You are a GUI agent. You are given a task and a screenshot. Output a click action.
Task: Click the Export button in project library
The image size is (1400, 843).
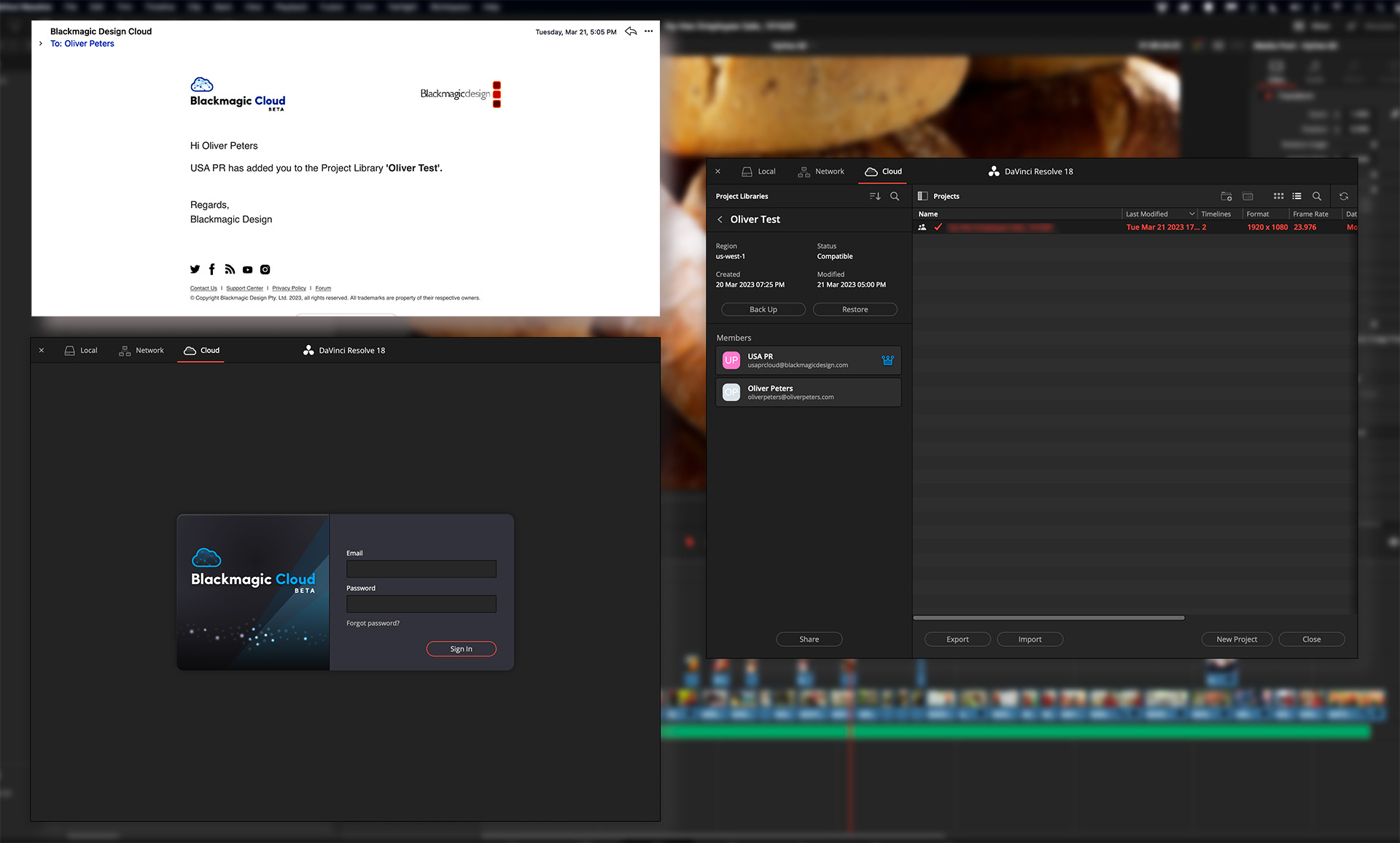[x=957, y=639]
